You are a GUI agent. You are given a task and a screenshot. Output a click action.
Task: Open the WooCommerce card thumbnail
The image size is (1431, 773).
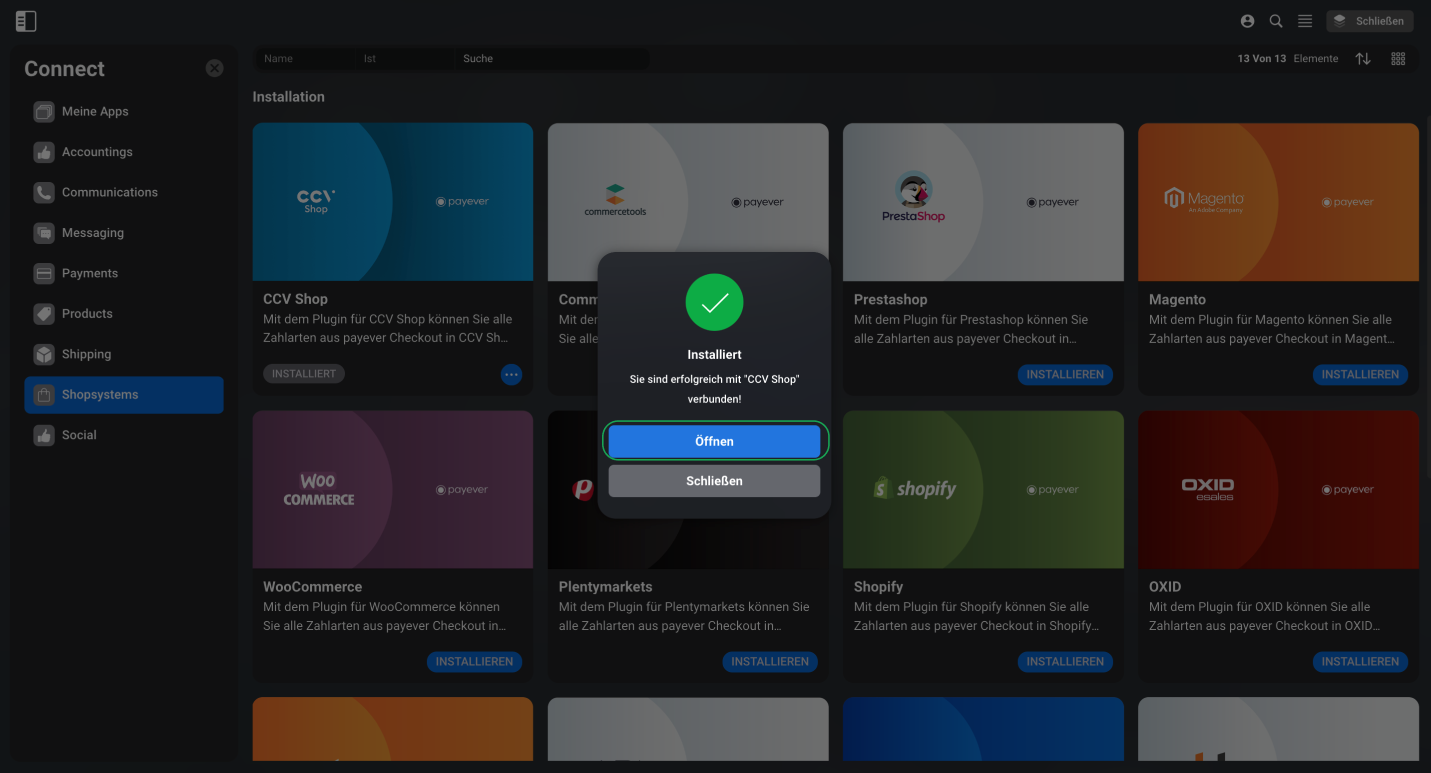(393, 490)
